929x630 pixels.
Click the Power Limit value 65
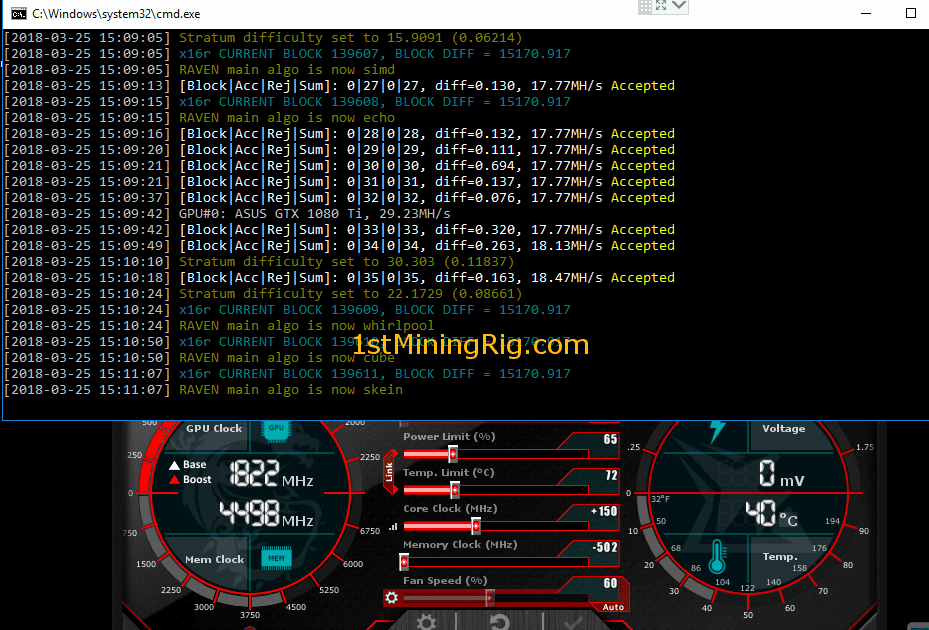coord(610,439)
